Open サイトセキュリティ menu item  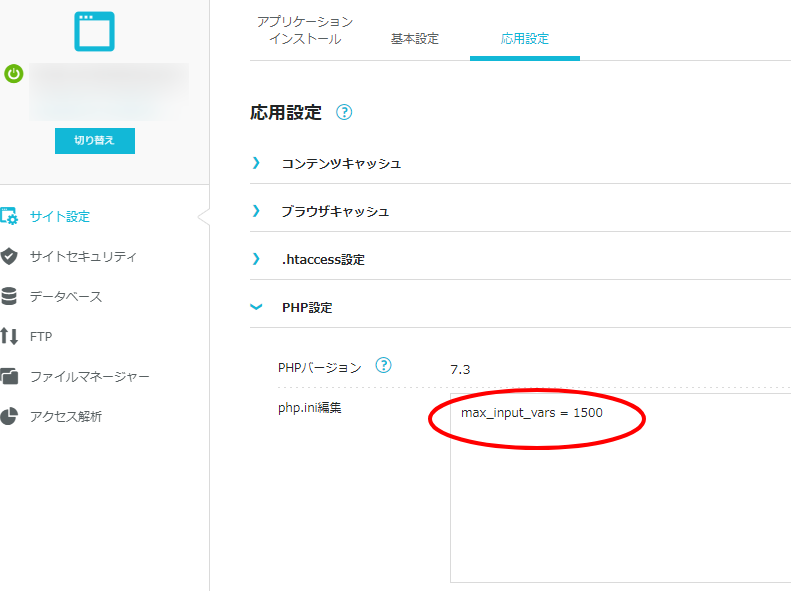[x=83, y=256]
